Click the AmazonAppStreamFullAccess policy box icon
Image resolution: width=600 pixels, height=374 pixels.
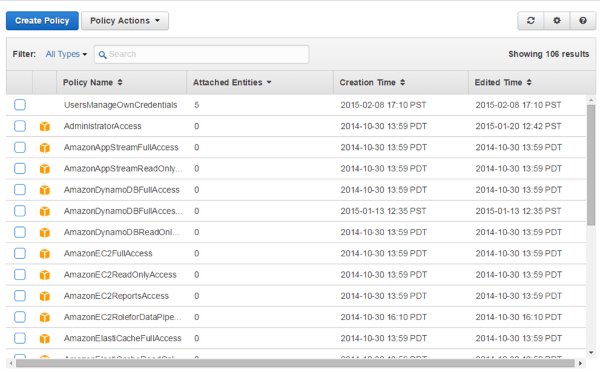coord(45,147)
